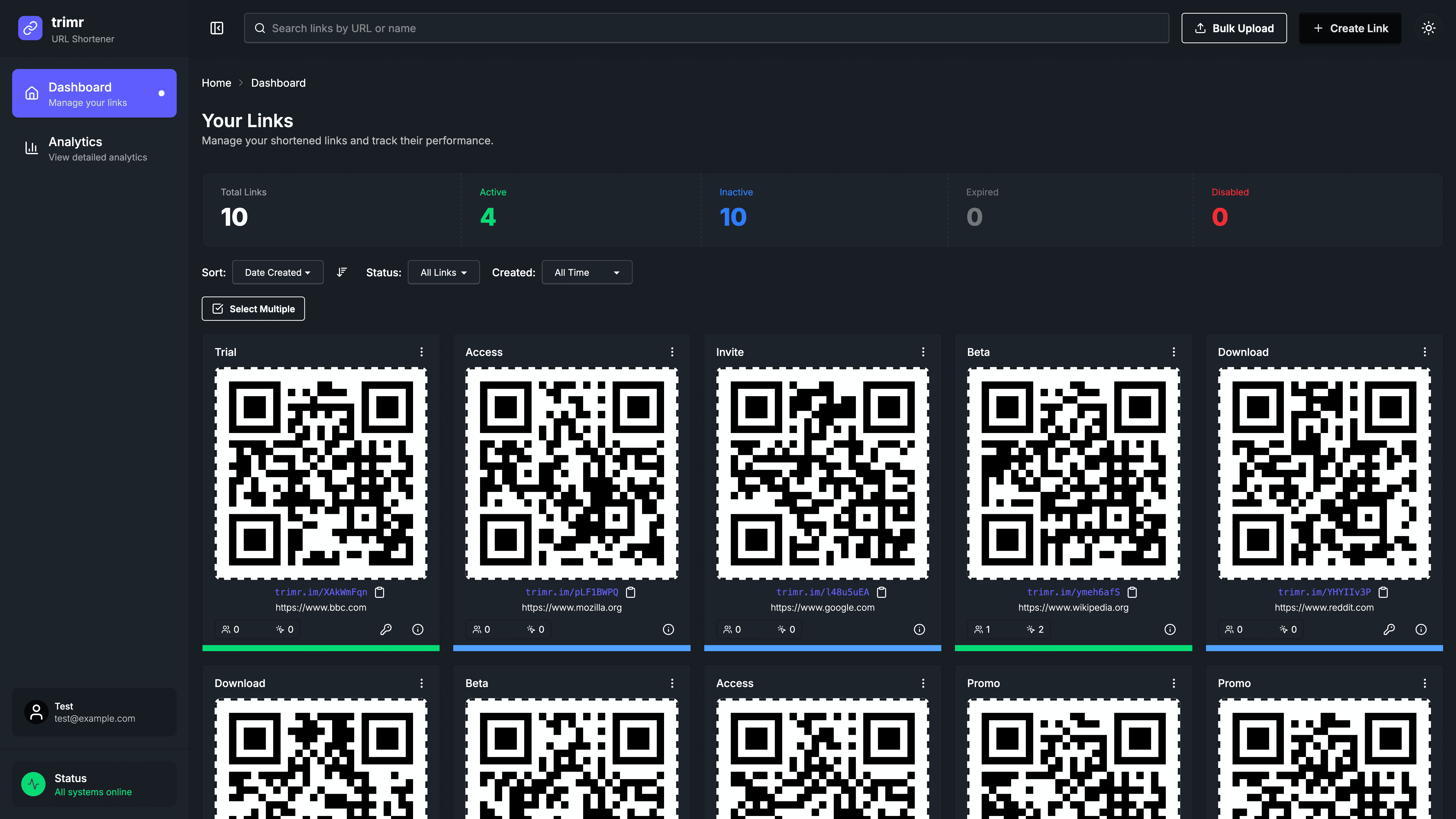Open the Date Created sort dropdown
Image resolution: width=1456 pixels, height=819 pixels.
278,272
